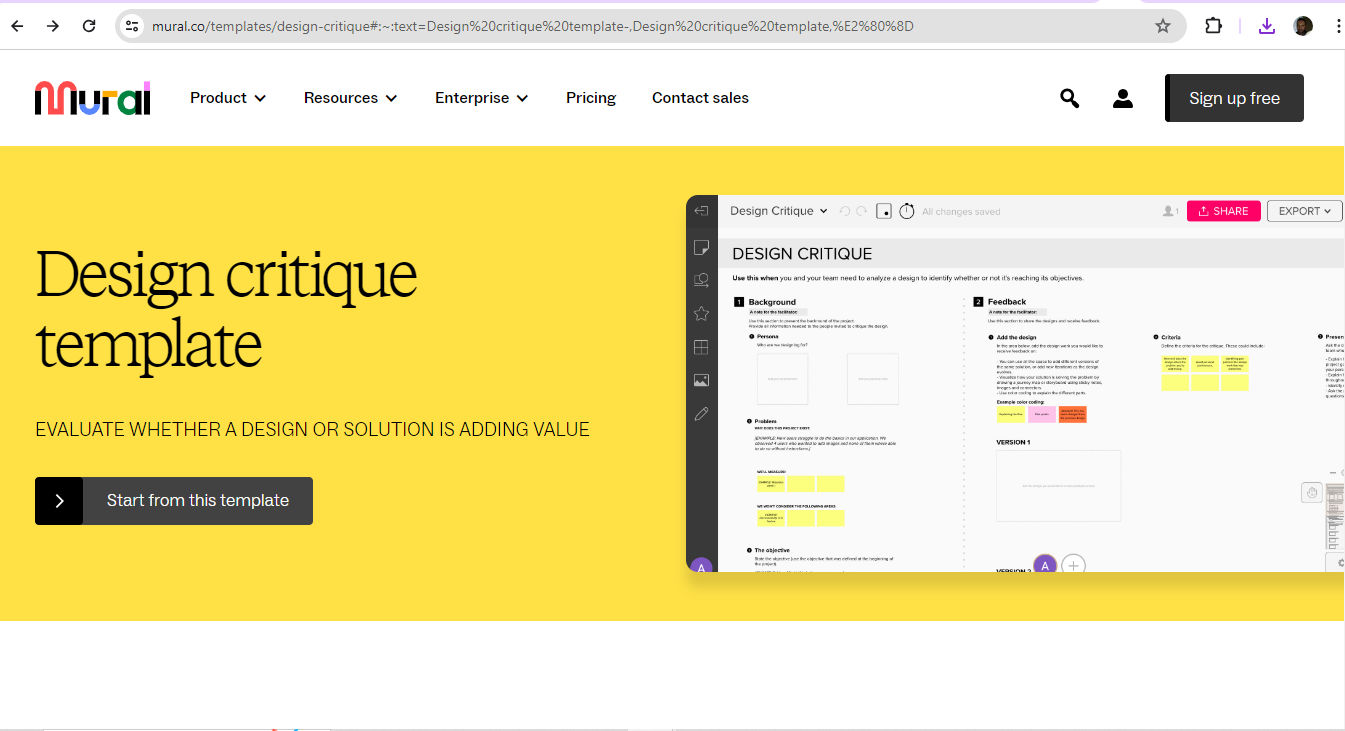Viewport: 1345px width, 731px height.
Task: Click Sign up free button
Action: 1234,98
